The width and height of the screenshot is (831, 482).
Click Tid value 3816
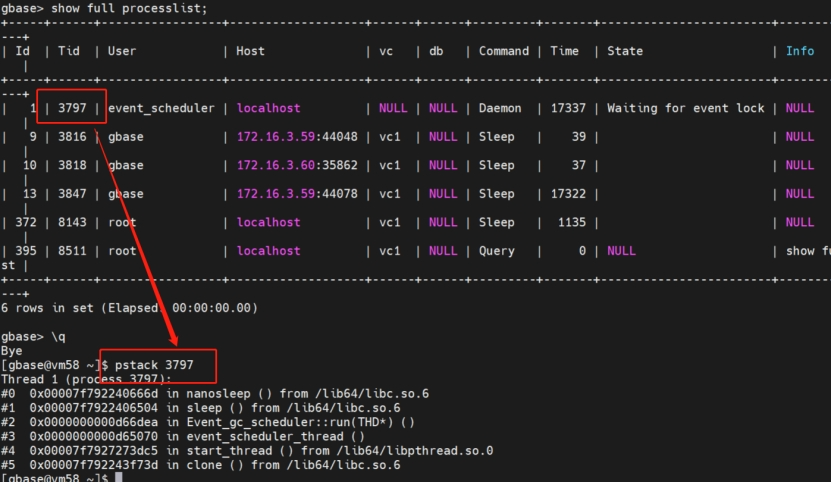coord(72,137)
